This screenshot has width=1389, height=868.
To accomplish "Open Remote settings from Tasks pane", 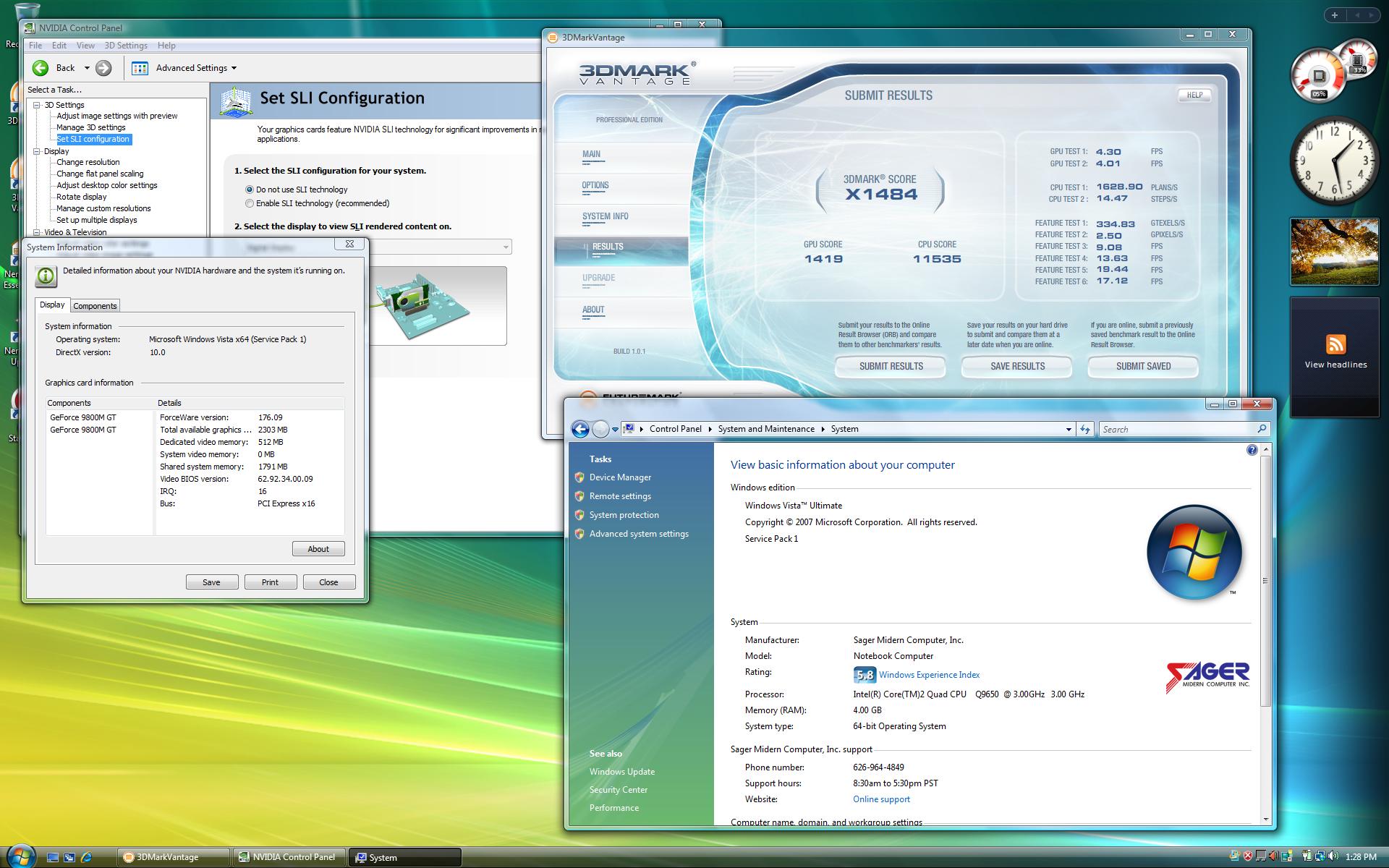I will pos(620,496).
